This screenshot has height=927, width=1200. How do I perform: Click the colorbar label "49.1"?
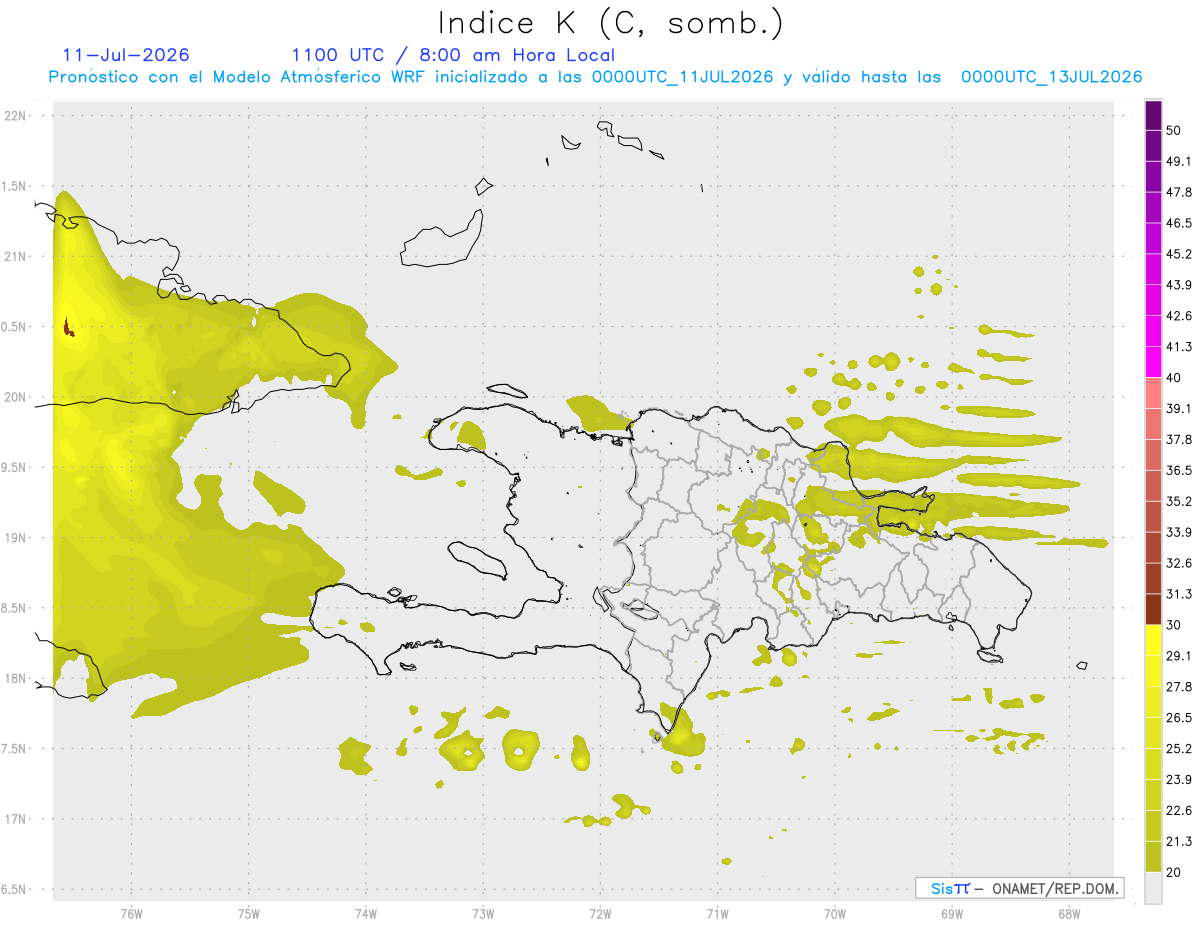(1179, 161)
